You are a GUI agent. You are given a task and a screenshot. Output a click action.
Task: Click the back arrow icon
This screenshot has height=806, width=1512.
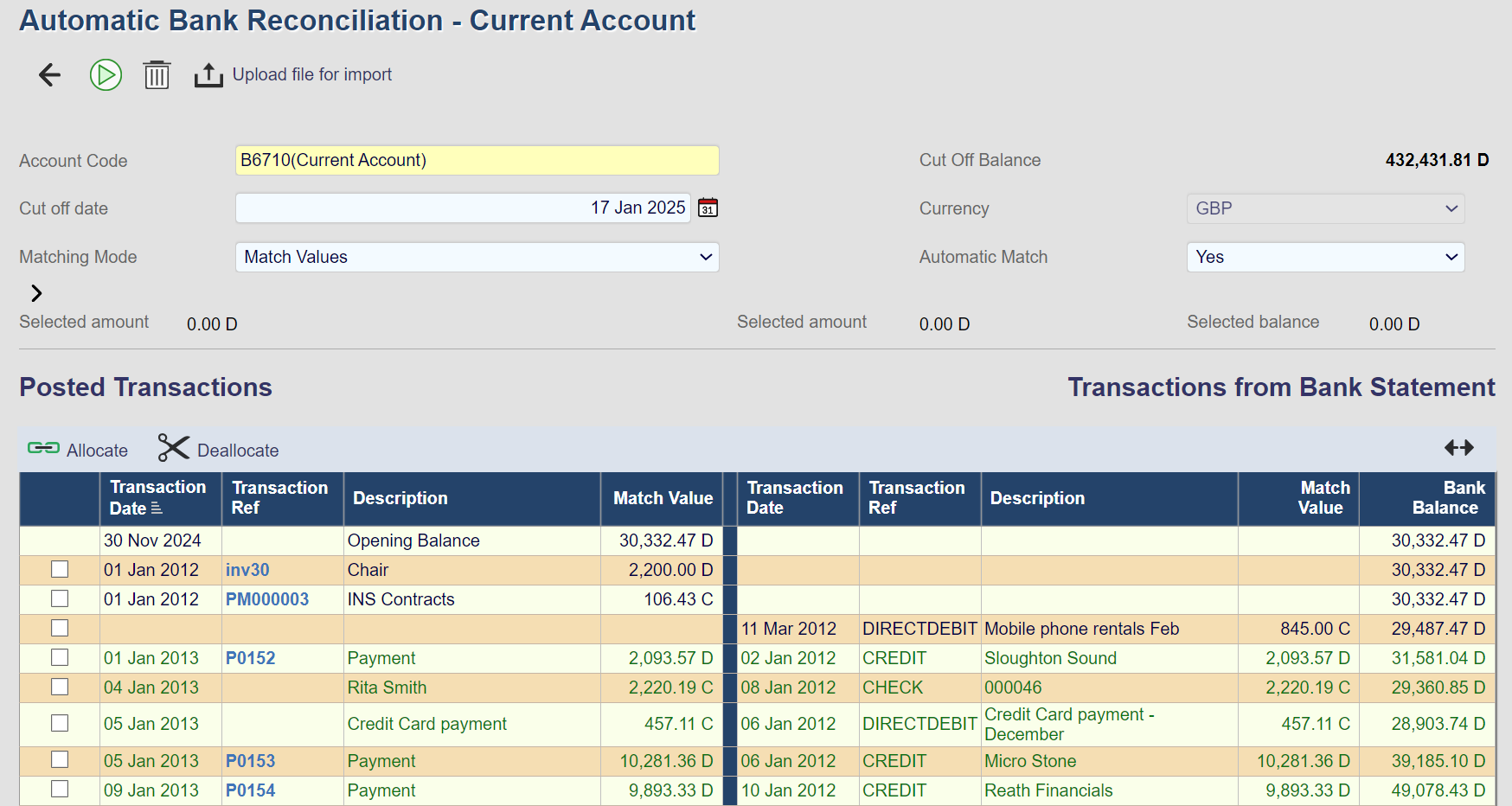coord(50,75)
